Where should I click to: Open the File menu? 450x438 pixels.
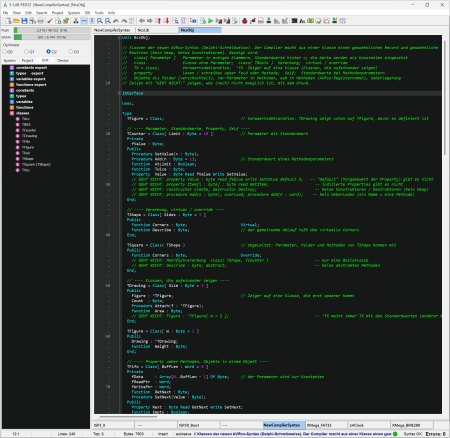point(5,13)
